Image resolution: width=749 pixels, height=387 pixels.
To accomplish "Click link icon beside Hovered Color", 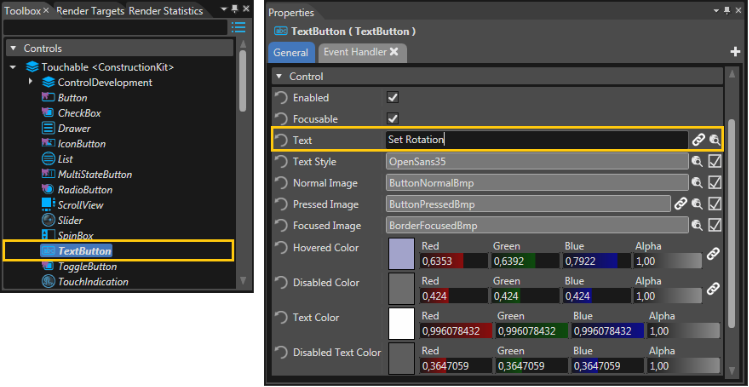I will point(713,253).
